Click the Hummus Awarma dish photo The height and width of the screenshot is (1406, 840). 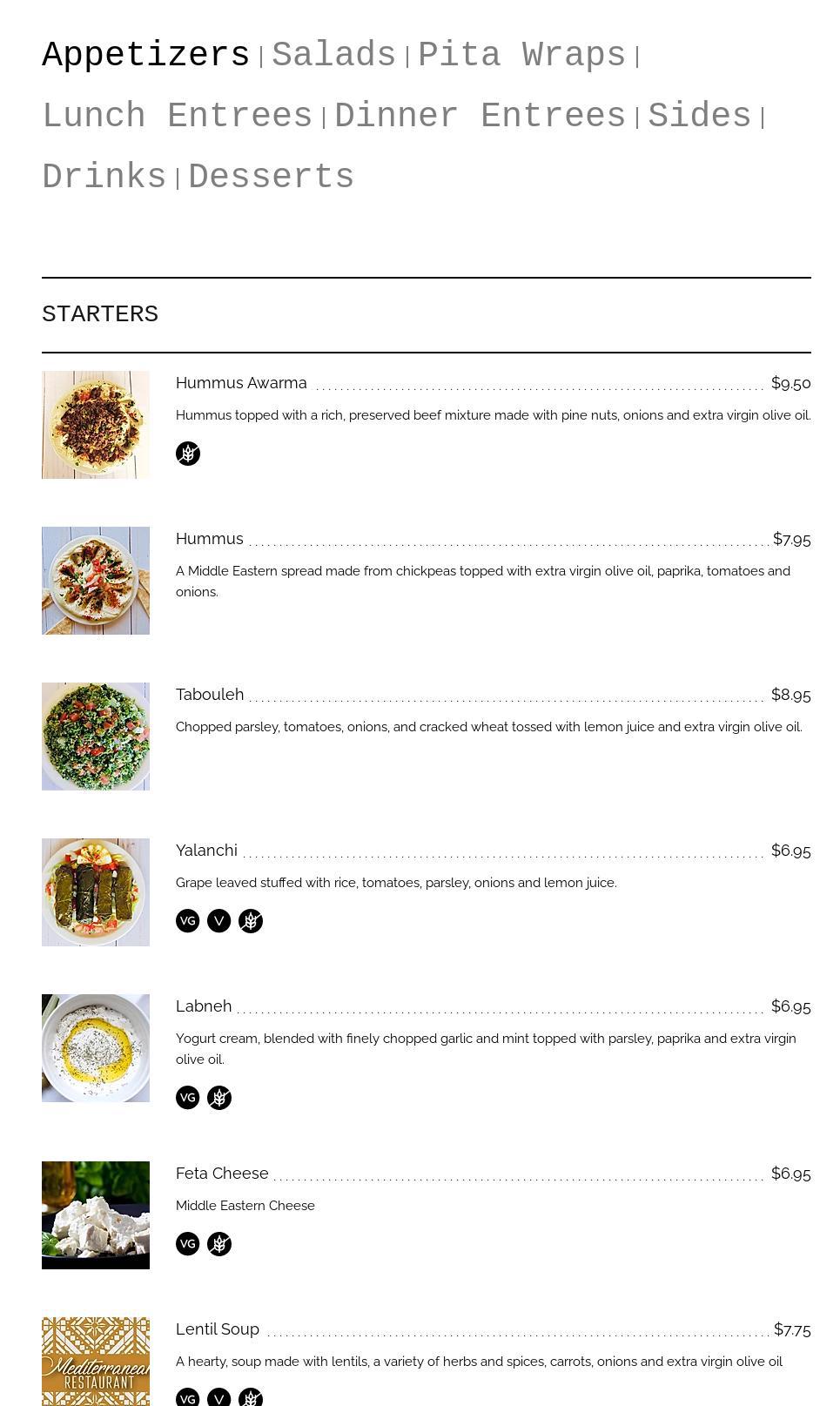pos(96,425)
